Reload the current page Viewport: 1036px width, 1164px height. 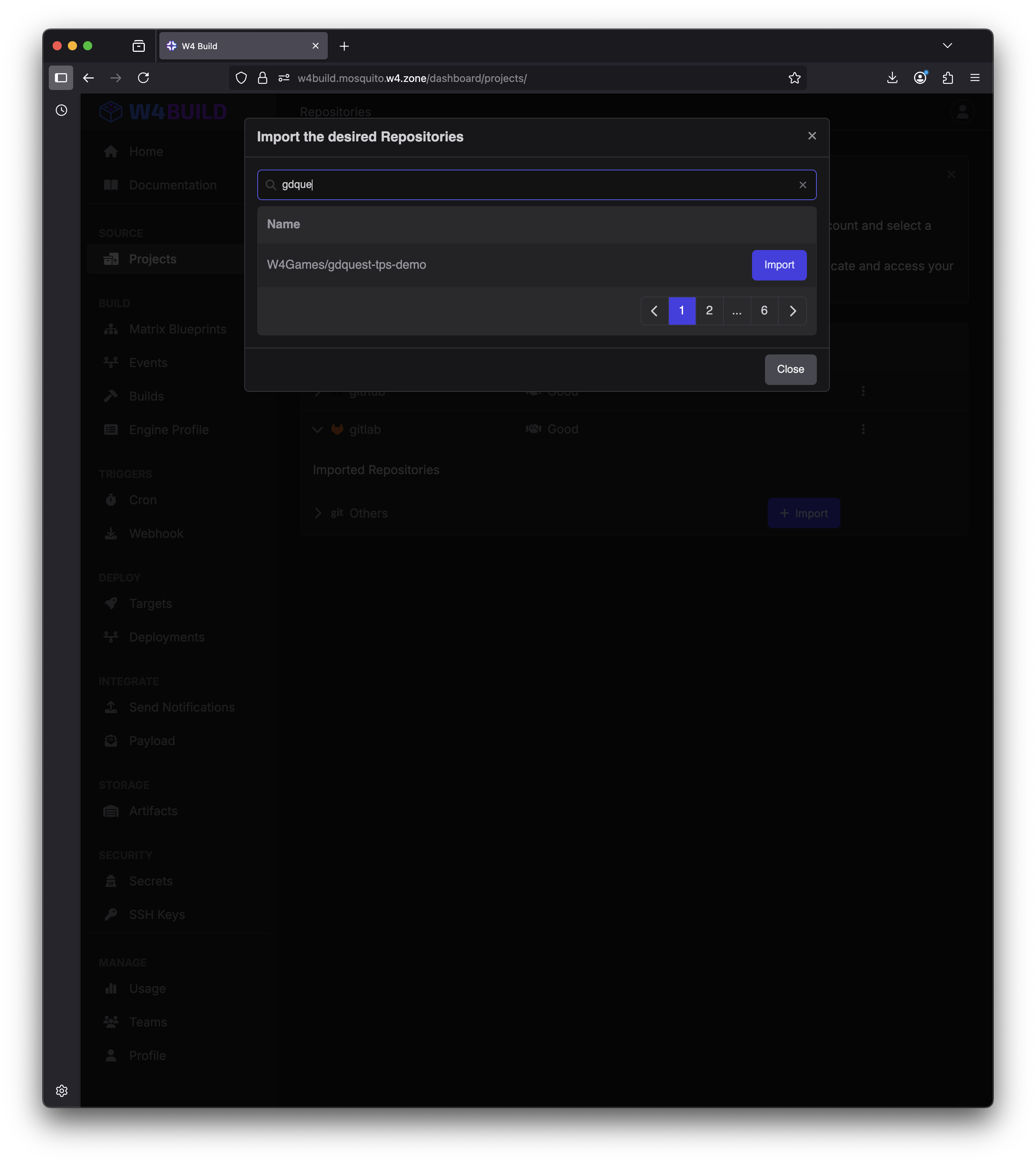click(x=144, y=78)
